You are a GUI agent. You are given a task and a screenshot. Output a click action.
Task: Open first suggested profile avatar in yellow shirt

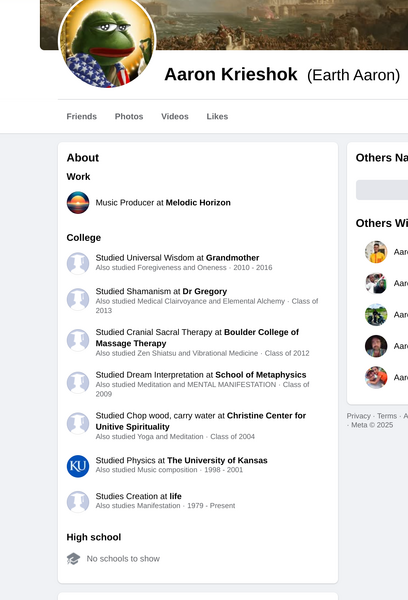pyautogui.click(x=376, y=252)
